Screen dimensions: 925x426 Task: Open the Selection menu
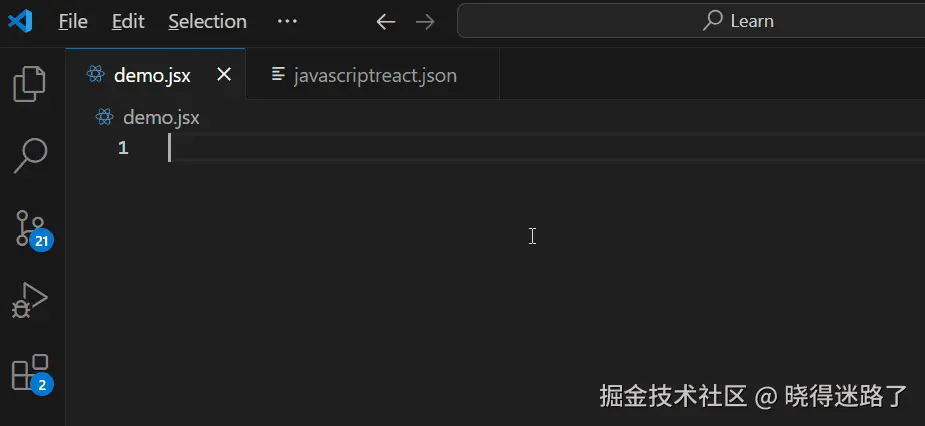pyautogui.click(x=208, y=22)
